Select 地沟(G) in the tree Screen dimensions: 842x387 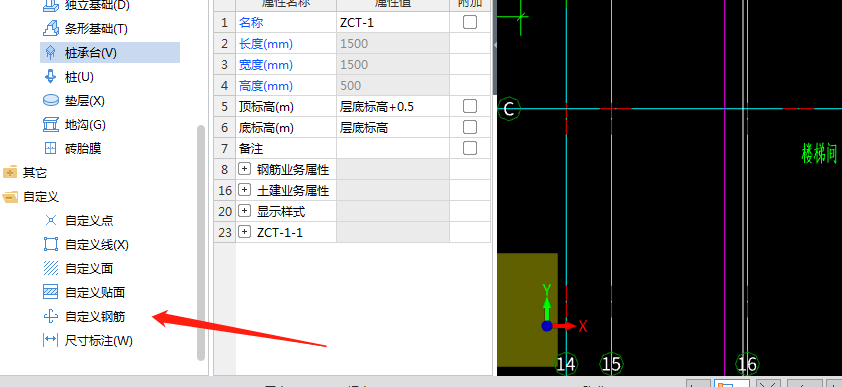85,125
